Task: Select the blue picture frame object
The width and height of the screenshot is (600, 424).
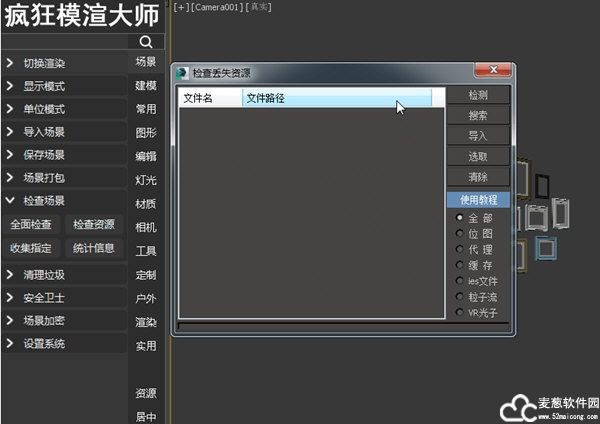Action: point(546,248)
